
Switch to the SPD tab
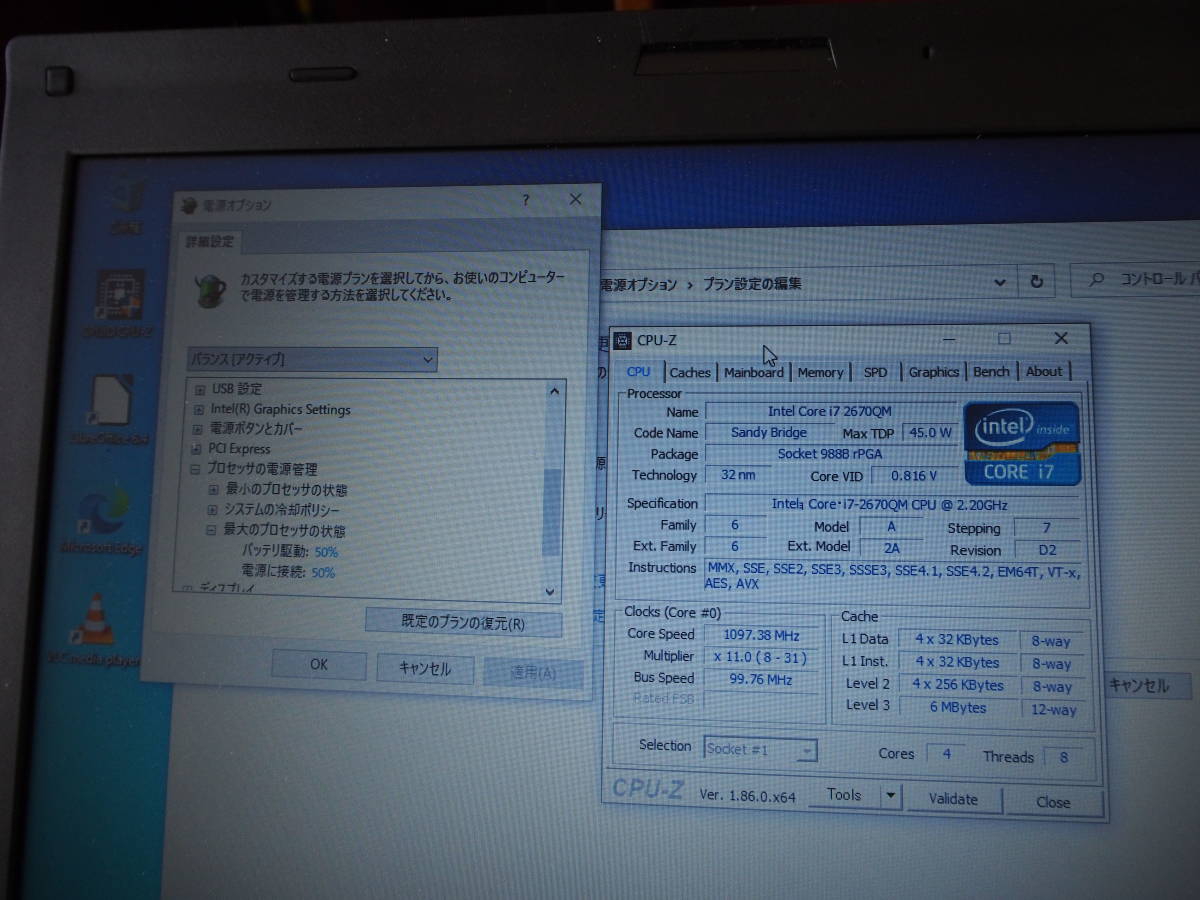(875, 372)
